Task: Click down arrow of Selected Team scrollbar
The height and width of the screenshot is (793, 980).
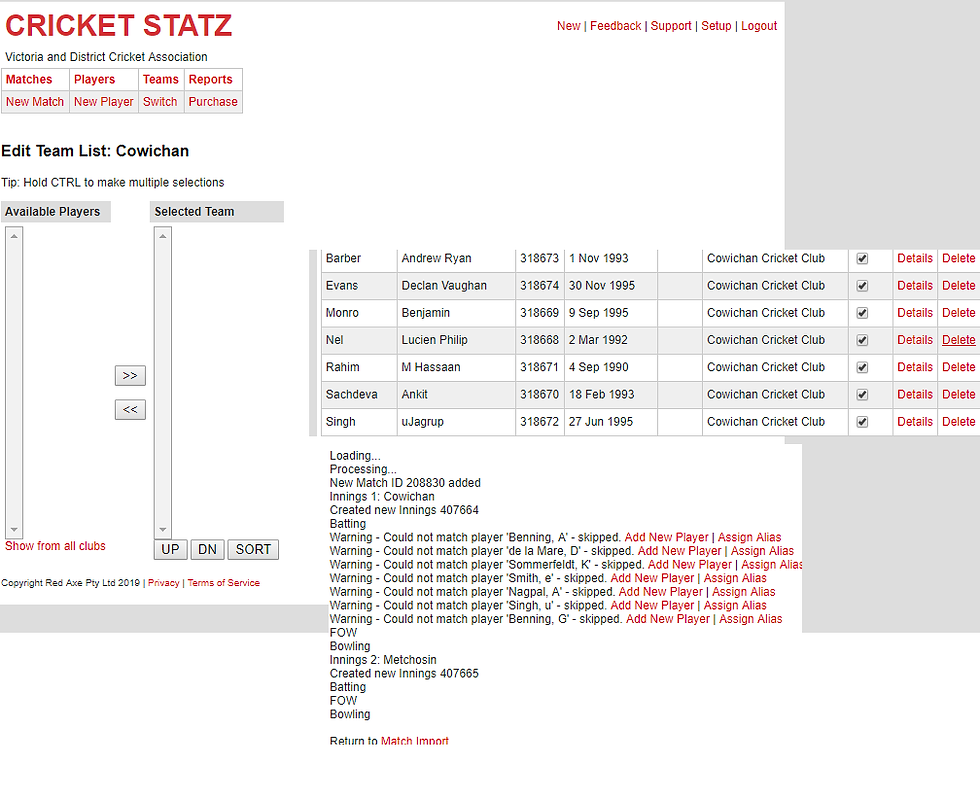Action: tap(162, 530)
